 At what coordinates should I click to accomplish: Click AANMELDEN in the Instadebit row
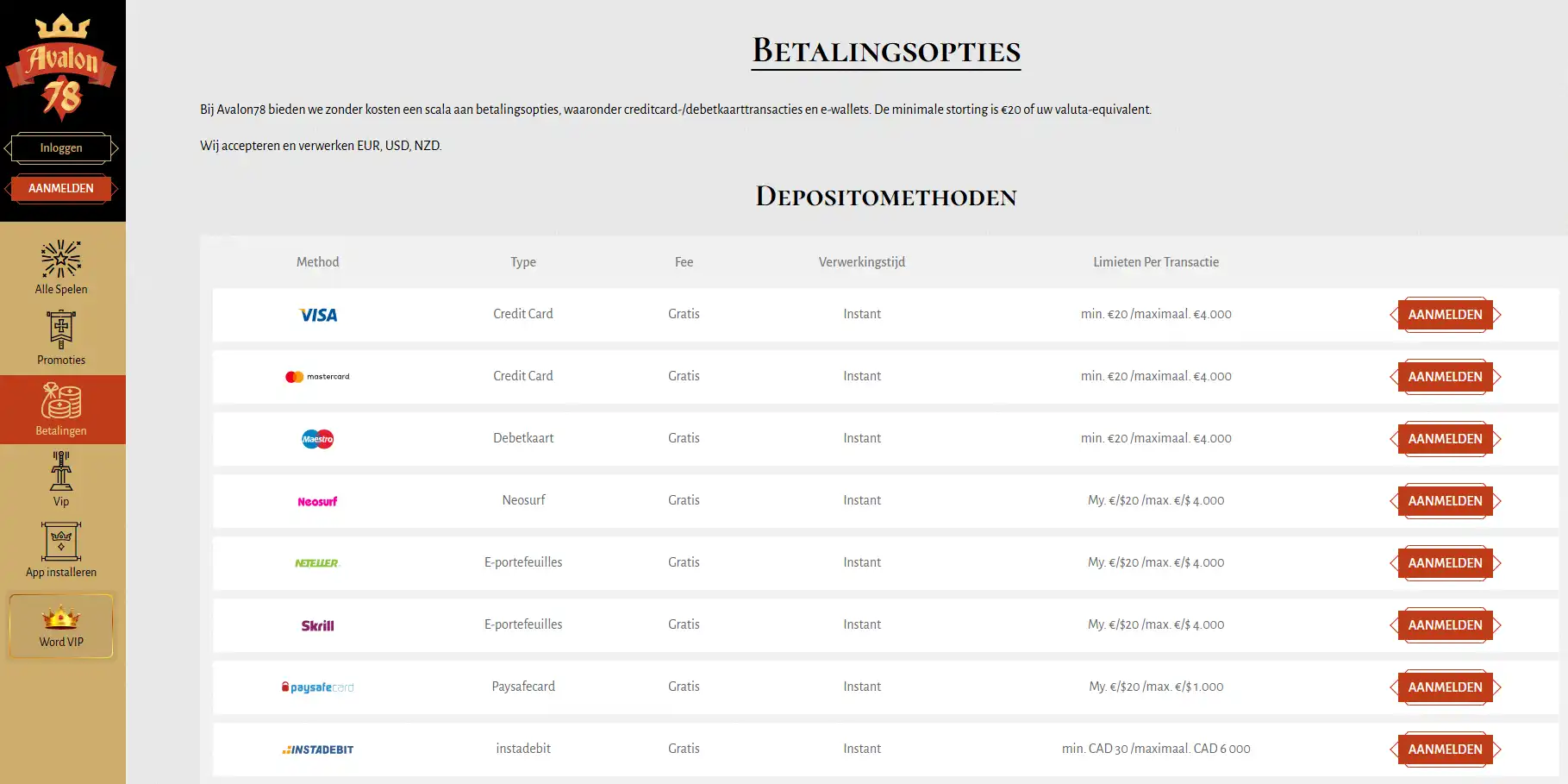pyautogui.click(x=1446, y=750)
